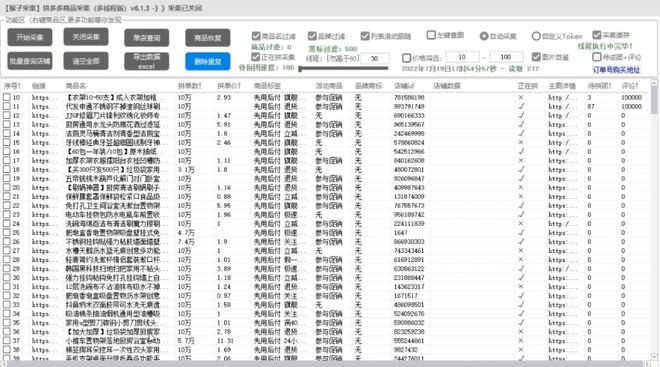Click the 商品恢复 button
This screenshot has width=660, height=367.
pos(208,37)
